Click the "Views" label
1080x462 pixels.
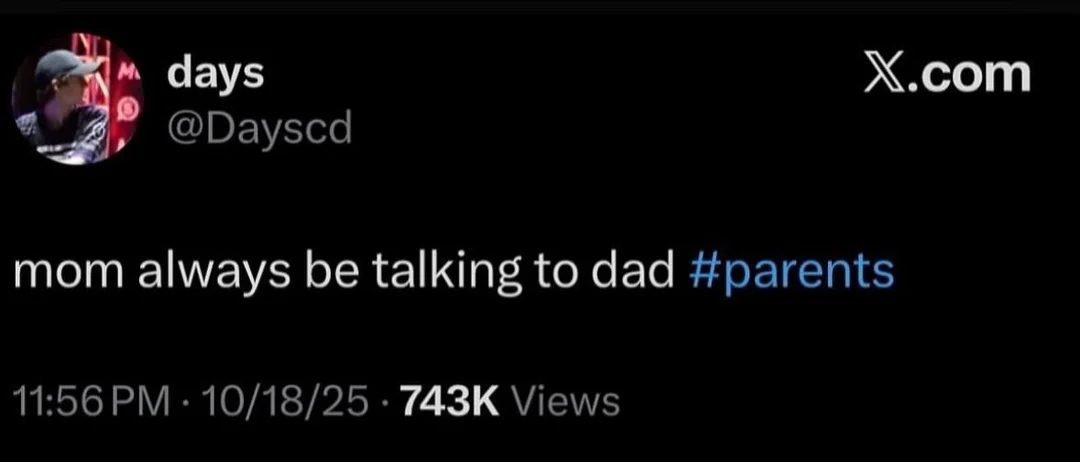[x=565, y=400]
